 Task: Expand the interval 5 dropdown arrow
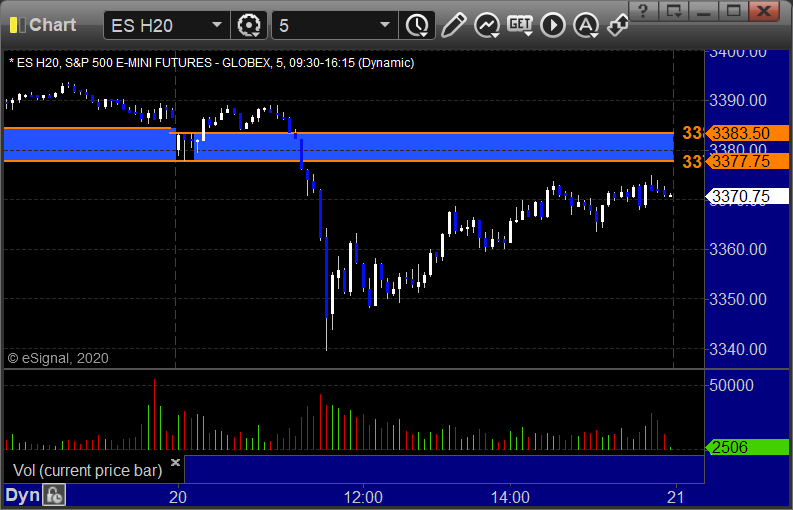385,25
